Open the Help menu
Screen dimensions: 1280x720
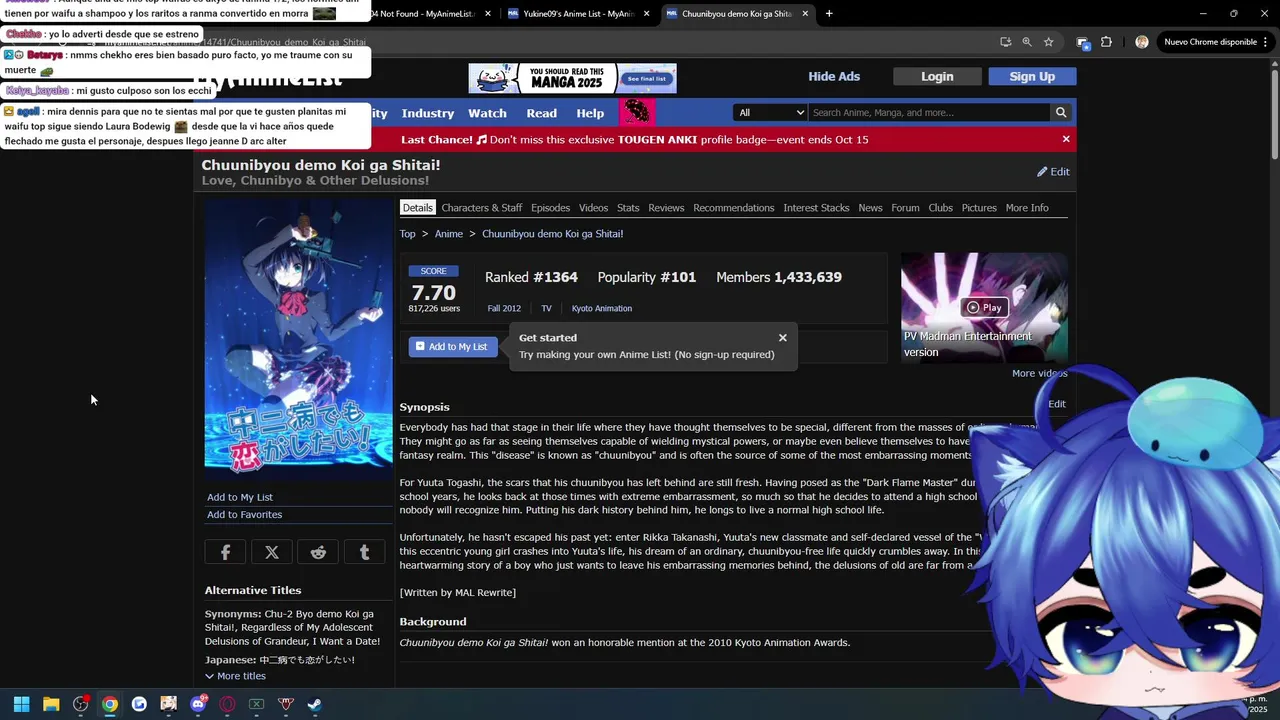click(x=590, y=113)
